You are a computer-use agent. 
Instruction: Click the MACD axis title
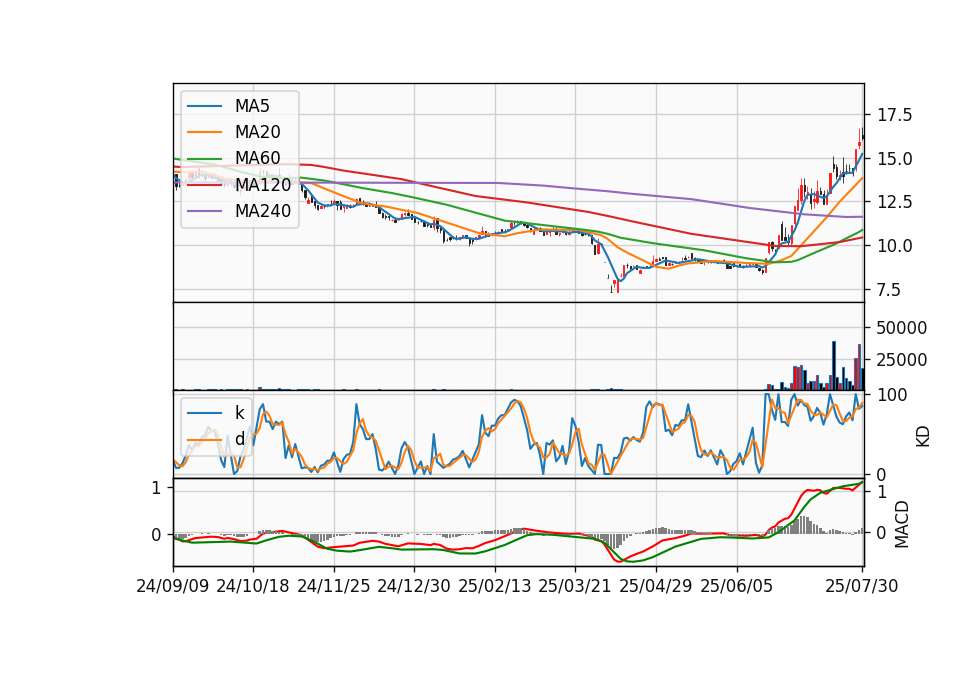[901, 525]
